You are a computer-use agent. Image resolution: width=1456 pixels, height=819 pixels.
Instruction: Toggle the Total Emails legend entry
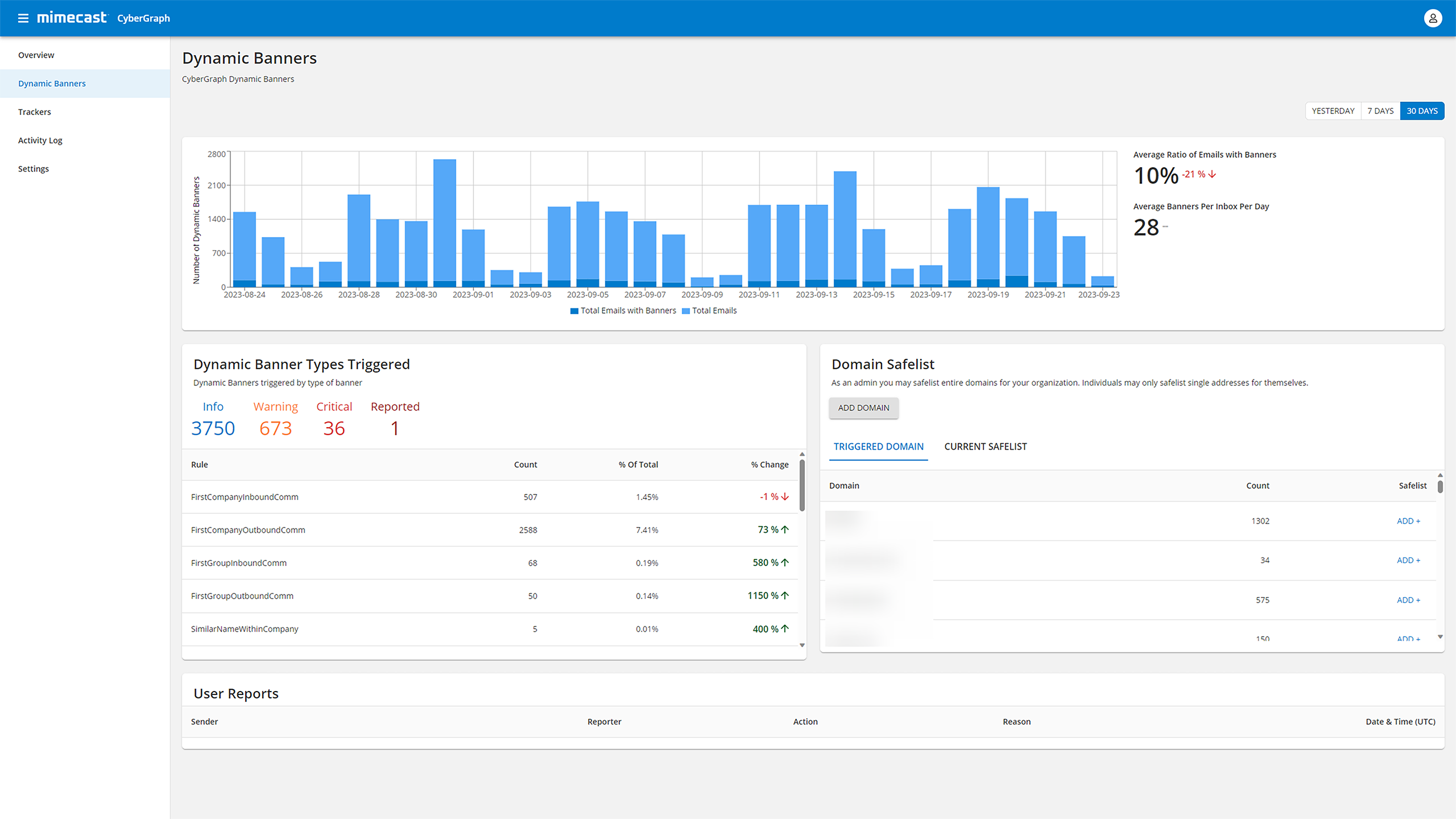coord(709,311)
